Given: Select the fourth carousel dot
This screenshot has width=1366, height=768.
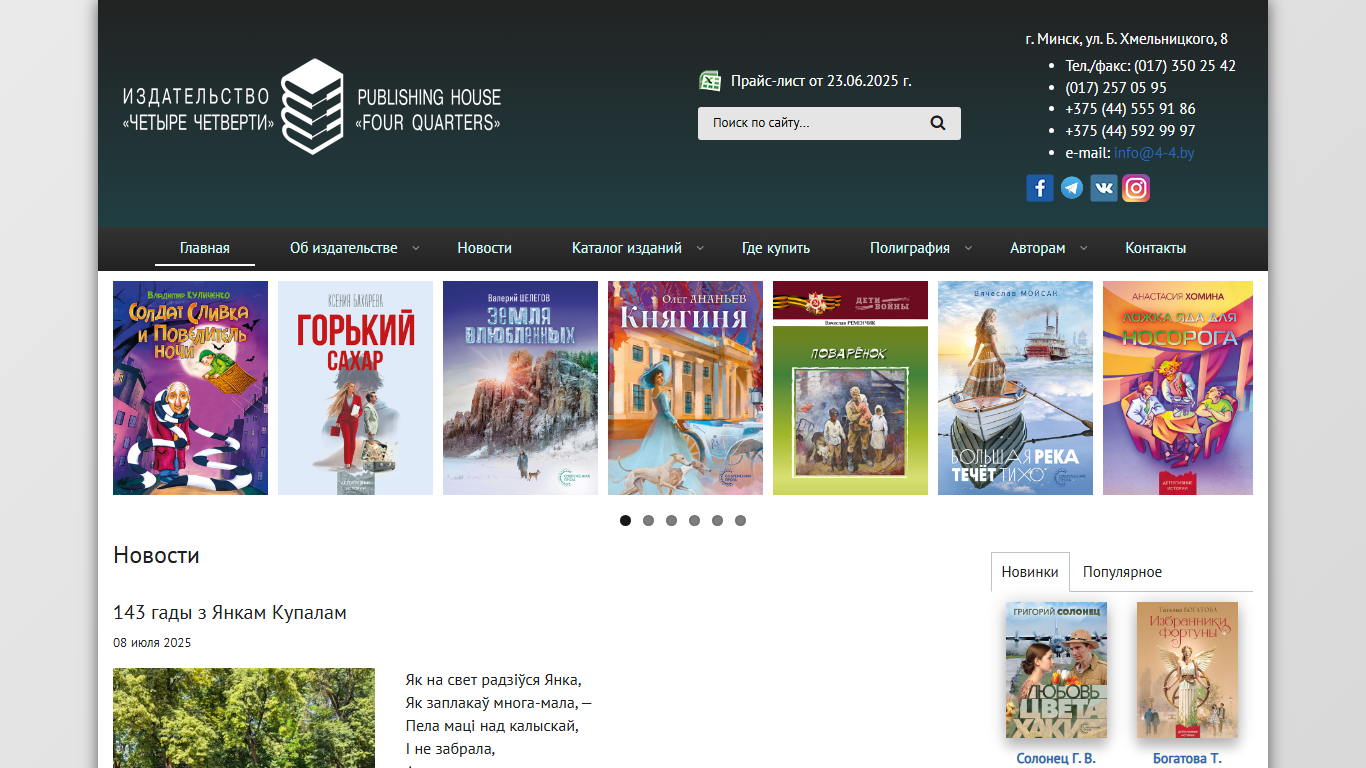Looking at the screenshot, I should pyautogui.click(x=695, y=520).
